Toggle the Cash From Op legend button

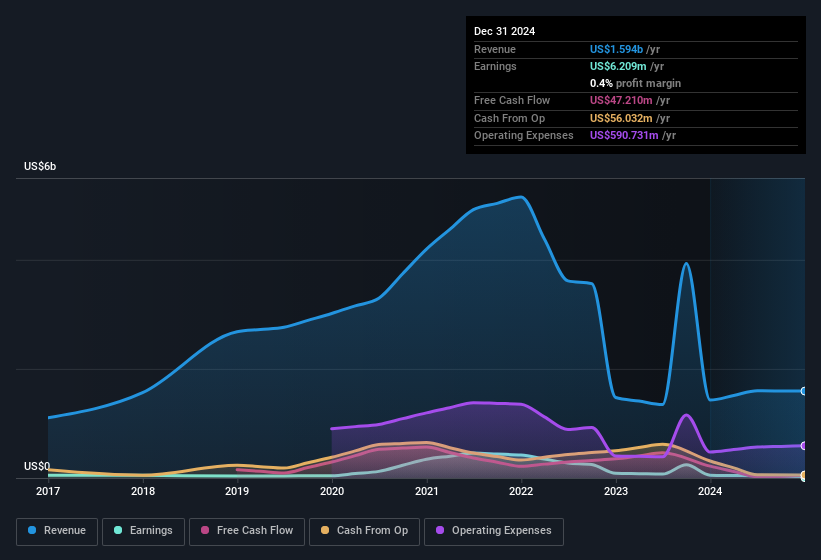[x=364, y=531]
